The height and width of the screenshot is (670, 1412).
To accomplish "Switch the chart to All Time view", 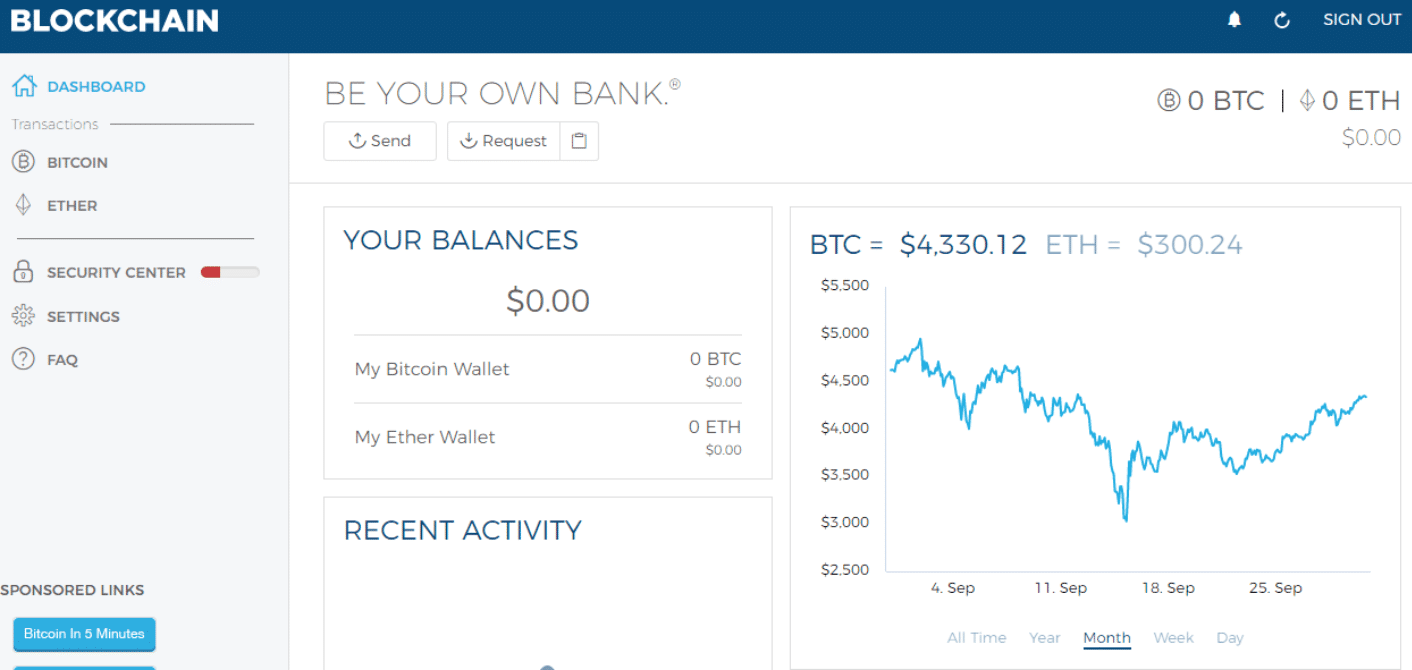I will click(976, 637).
